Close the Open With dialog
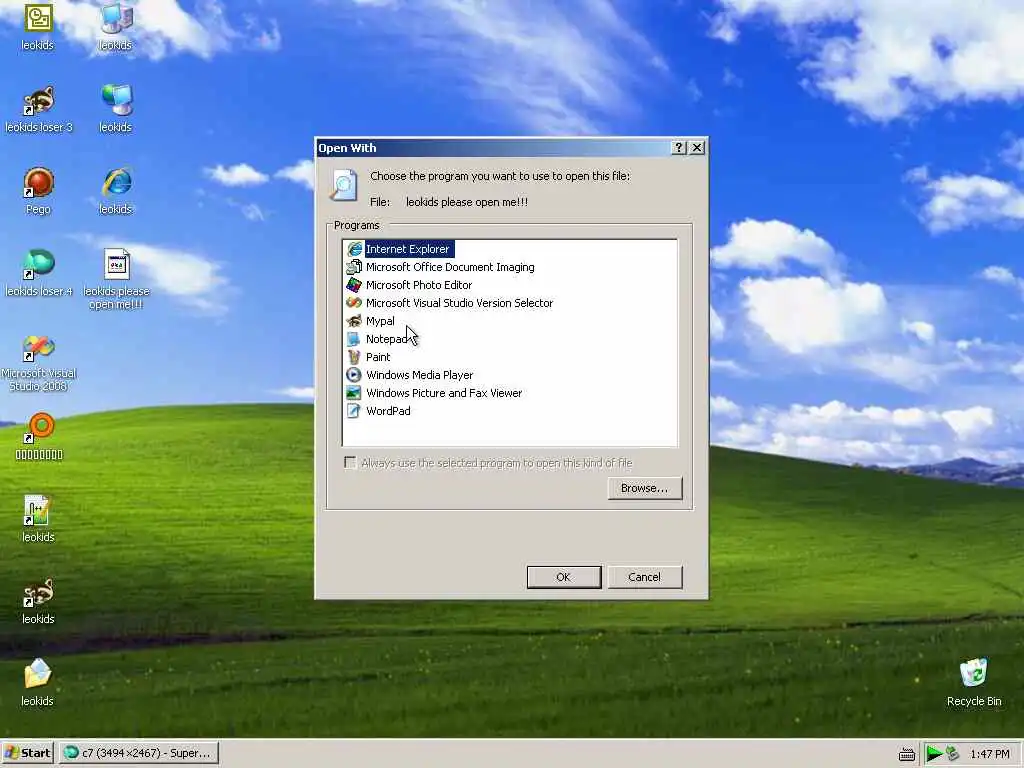The image size is (1024, 768). click(x=697, y=148)
